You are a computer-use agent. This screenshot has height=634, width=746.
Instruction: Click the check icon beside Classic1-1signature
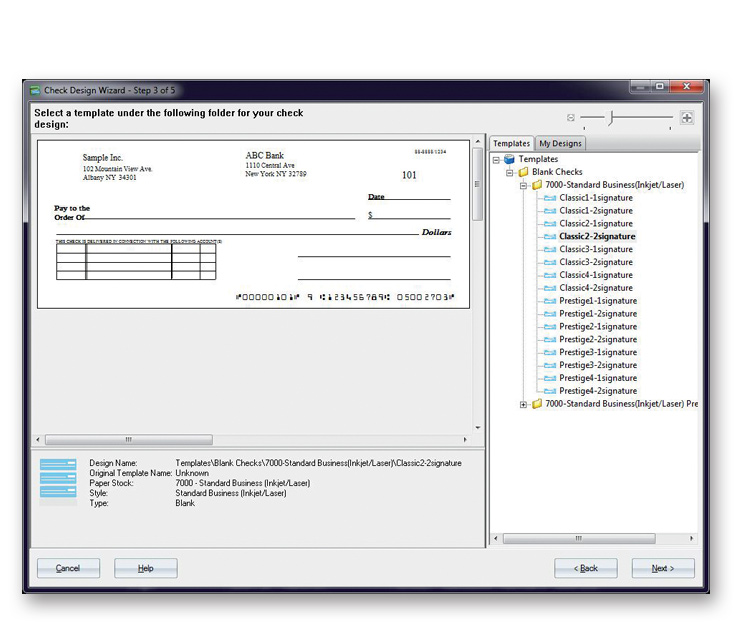[x=549, y=198]
